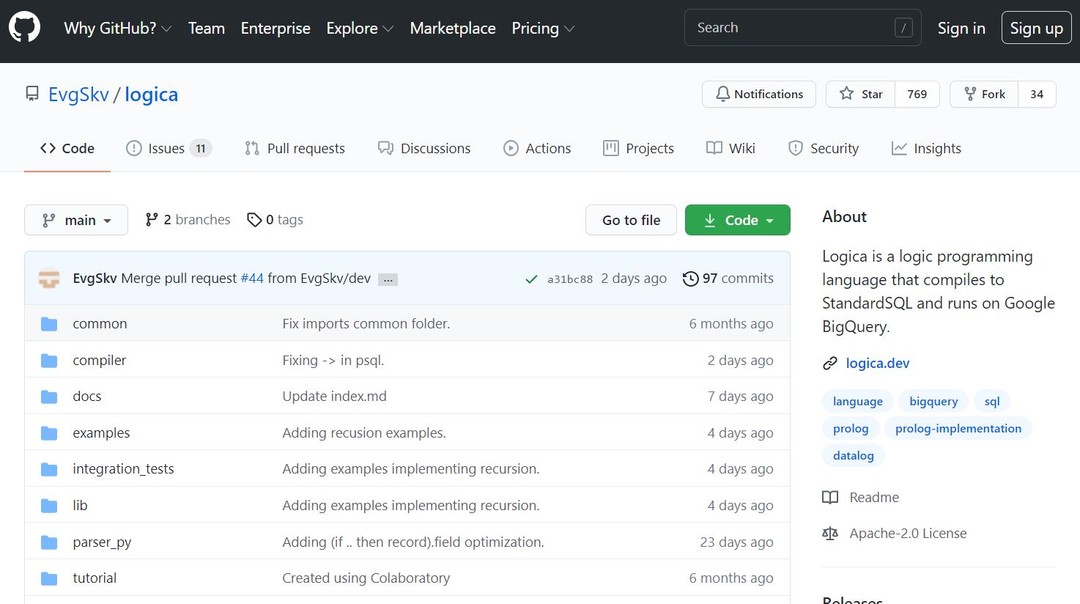The image size is (1080, 604).
Task: Open the Discussions tab
Action: pos(424,148)
